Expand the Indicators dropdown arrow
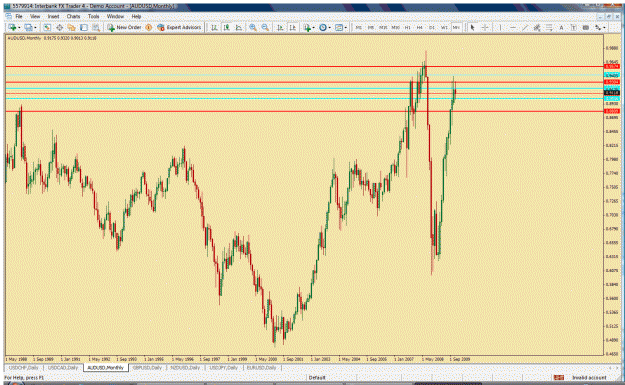Viewport: 625px width, 385px height. 313,28
